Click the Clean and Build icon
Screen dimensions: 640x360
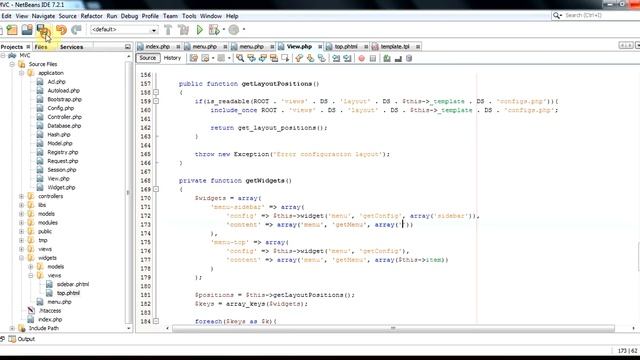pos(183,30)
